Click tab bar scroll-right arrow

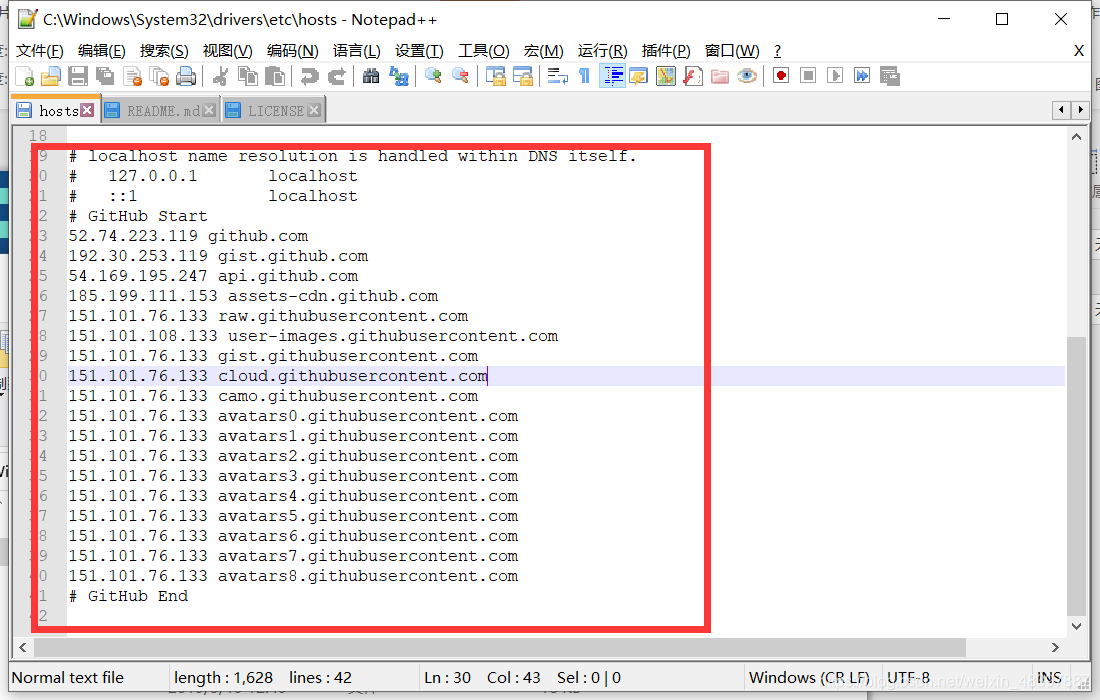click(x=1080, y=109)
